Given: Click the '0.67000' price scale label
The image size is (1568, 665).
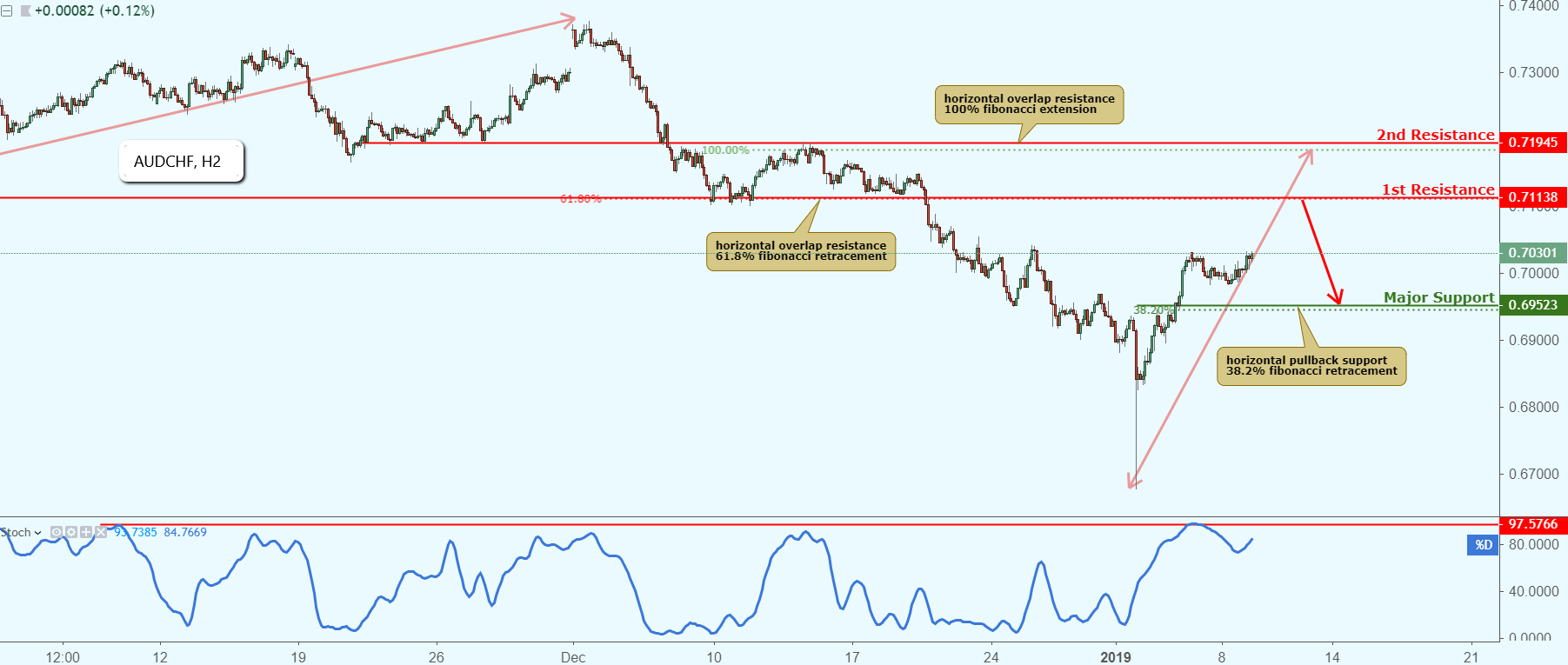Looking at the screenshot, I should pyautogui.click(x=1534, y=474).
